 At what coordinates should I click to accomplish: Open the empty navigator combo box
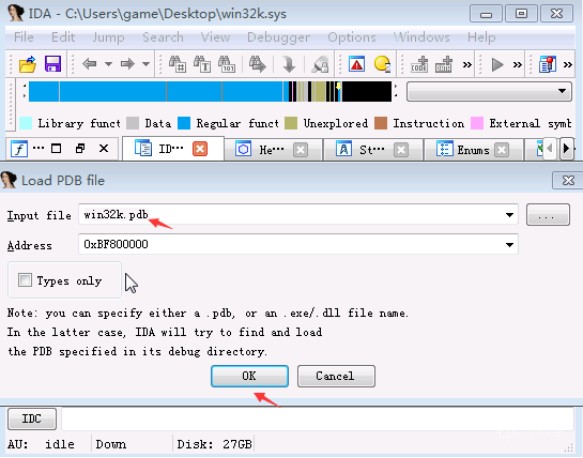[x=489, y=91]
